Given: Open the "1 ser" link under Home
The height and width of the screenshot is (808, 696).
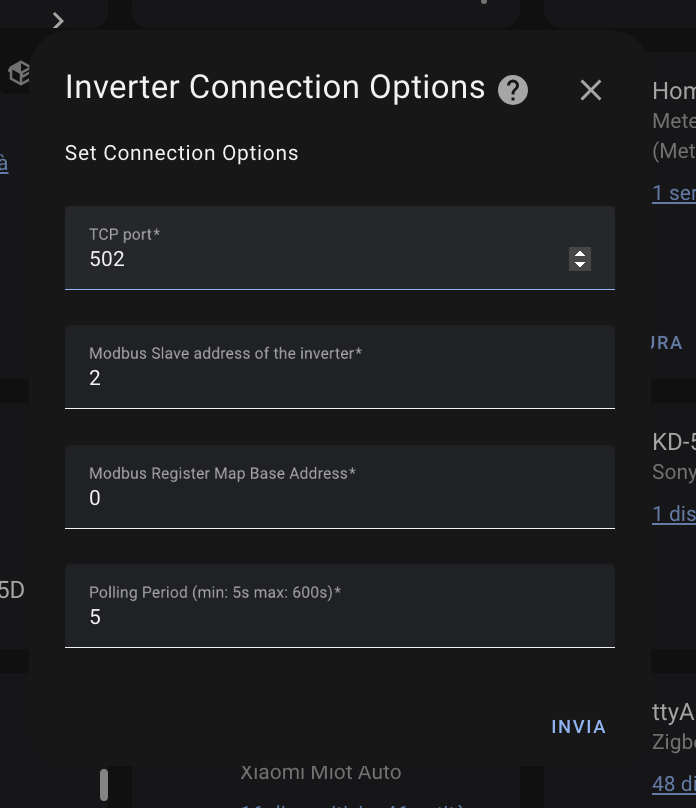Looking at the screenshot, I should pos(673,193).
